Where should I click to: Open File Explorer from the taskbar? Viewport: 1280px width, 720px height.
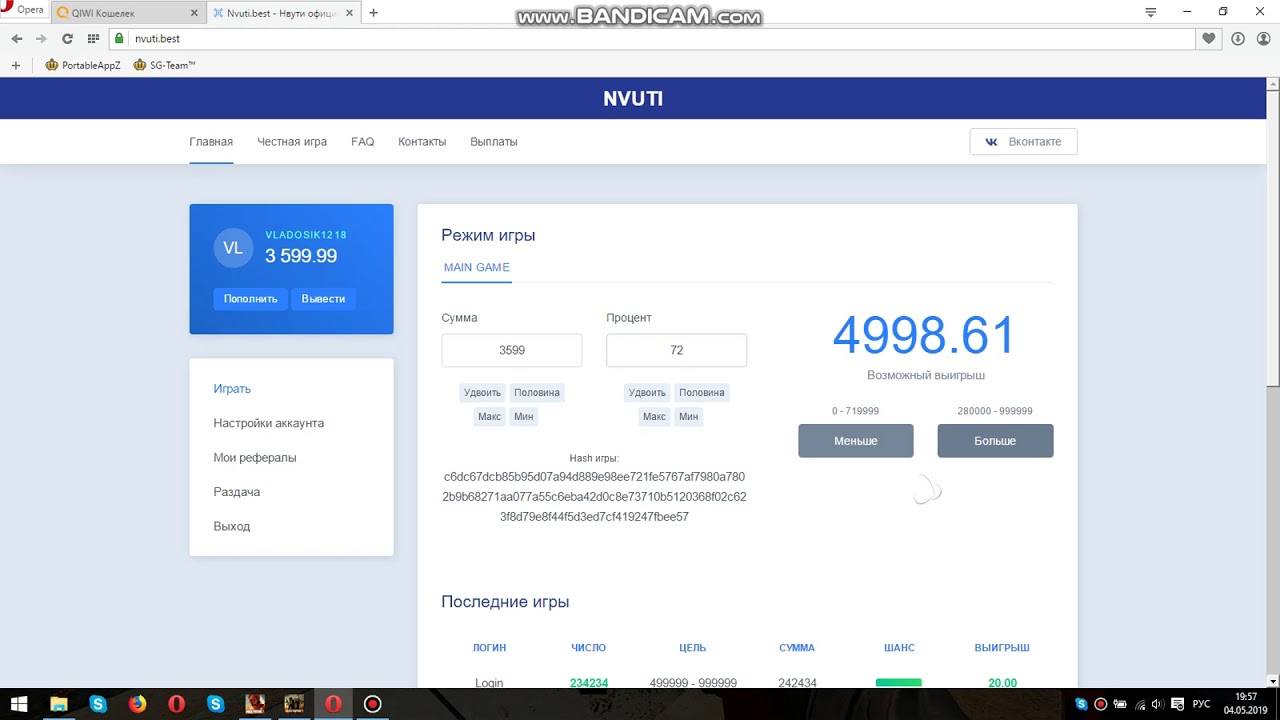58,704
